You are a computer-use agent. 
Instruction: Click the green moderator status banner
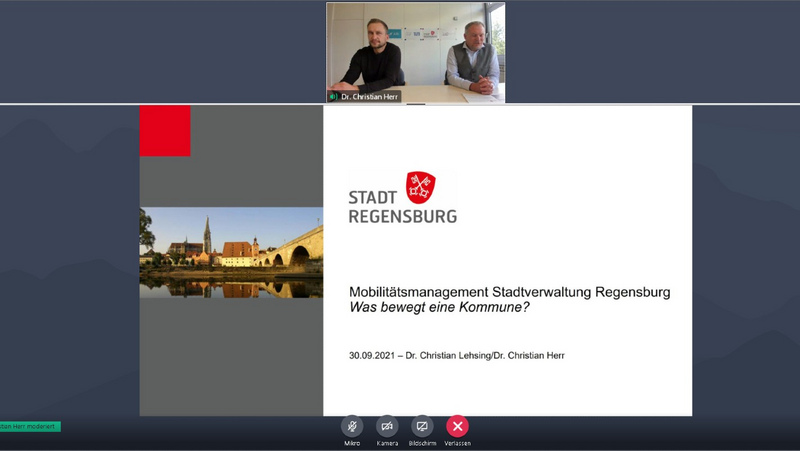click(x=30, y=427)
